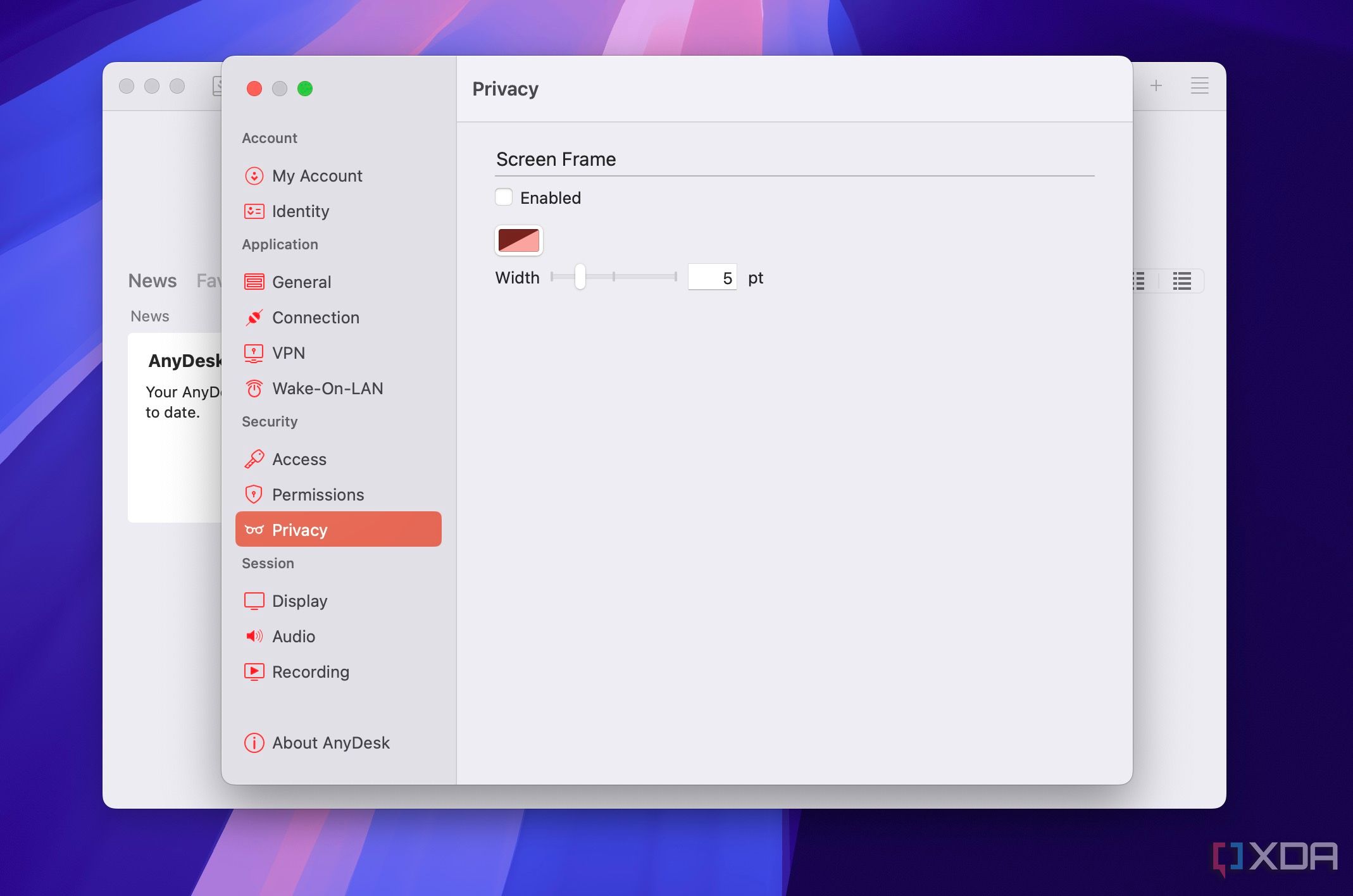Image resolution: width=1353 pixels, height=896 pixels.
Task: Switch to Display session settings
Action: click(x=300, y=600)
